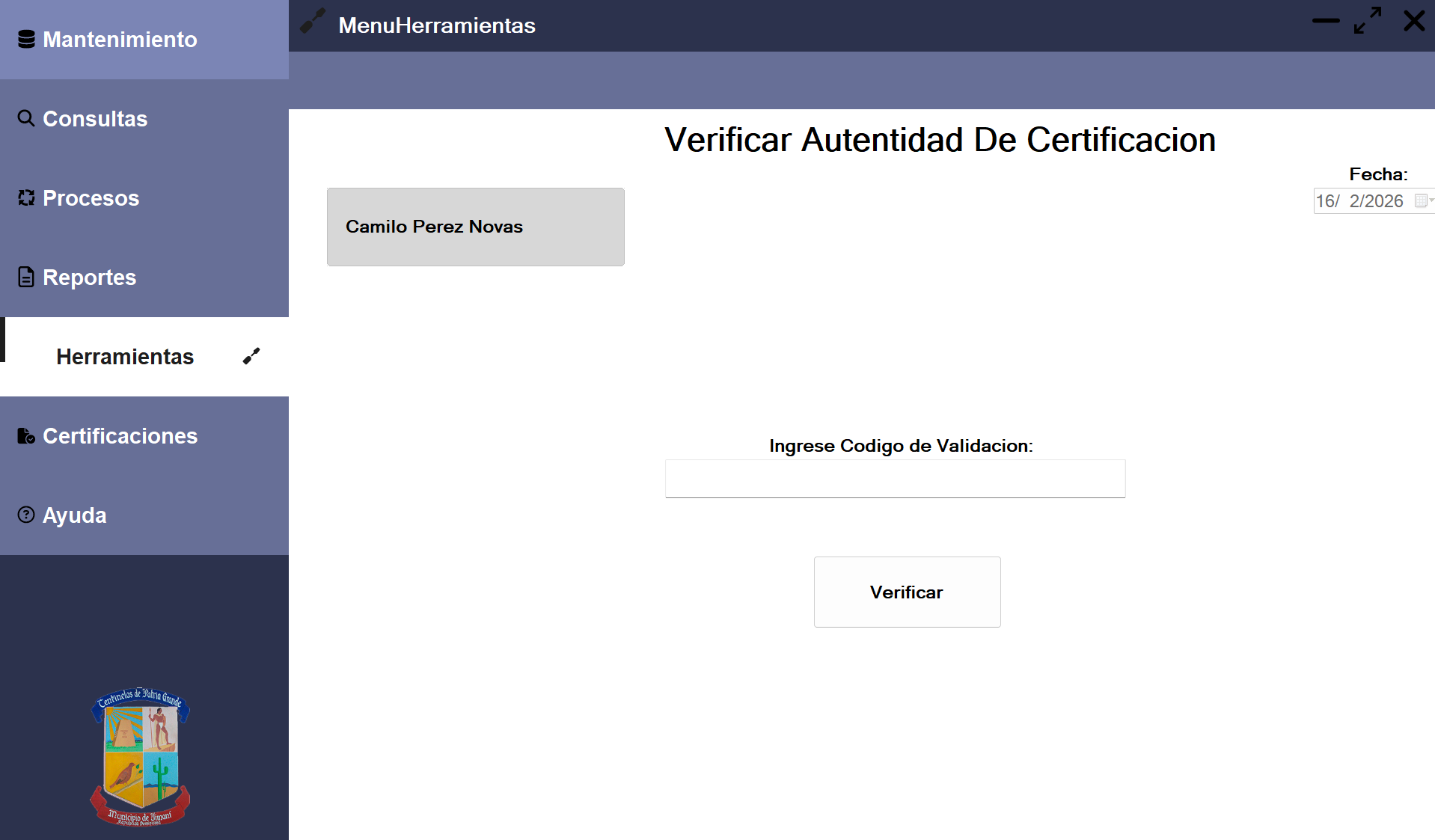This screenshot has width=1435, height=840.
Task: Click the date value 16/ 2/2026
Action: pyautogui.click(x=1359, y=201)
